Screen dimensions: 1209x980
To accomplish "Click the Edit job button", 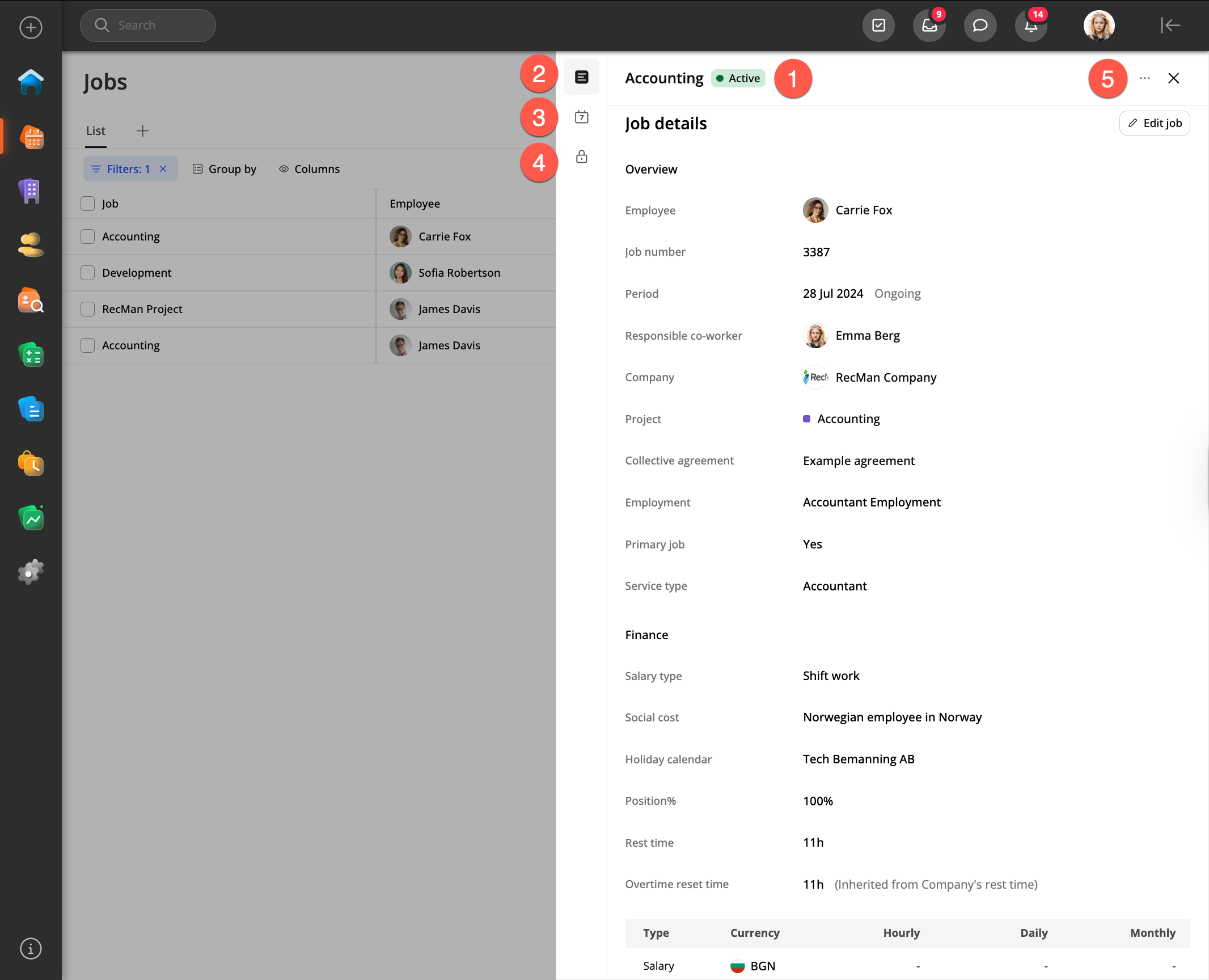I will point(1154,123).
